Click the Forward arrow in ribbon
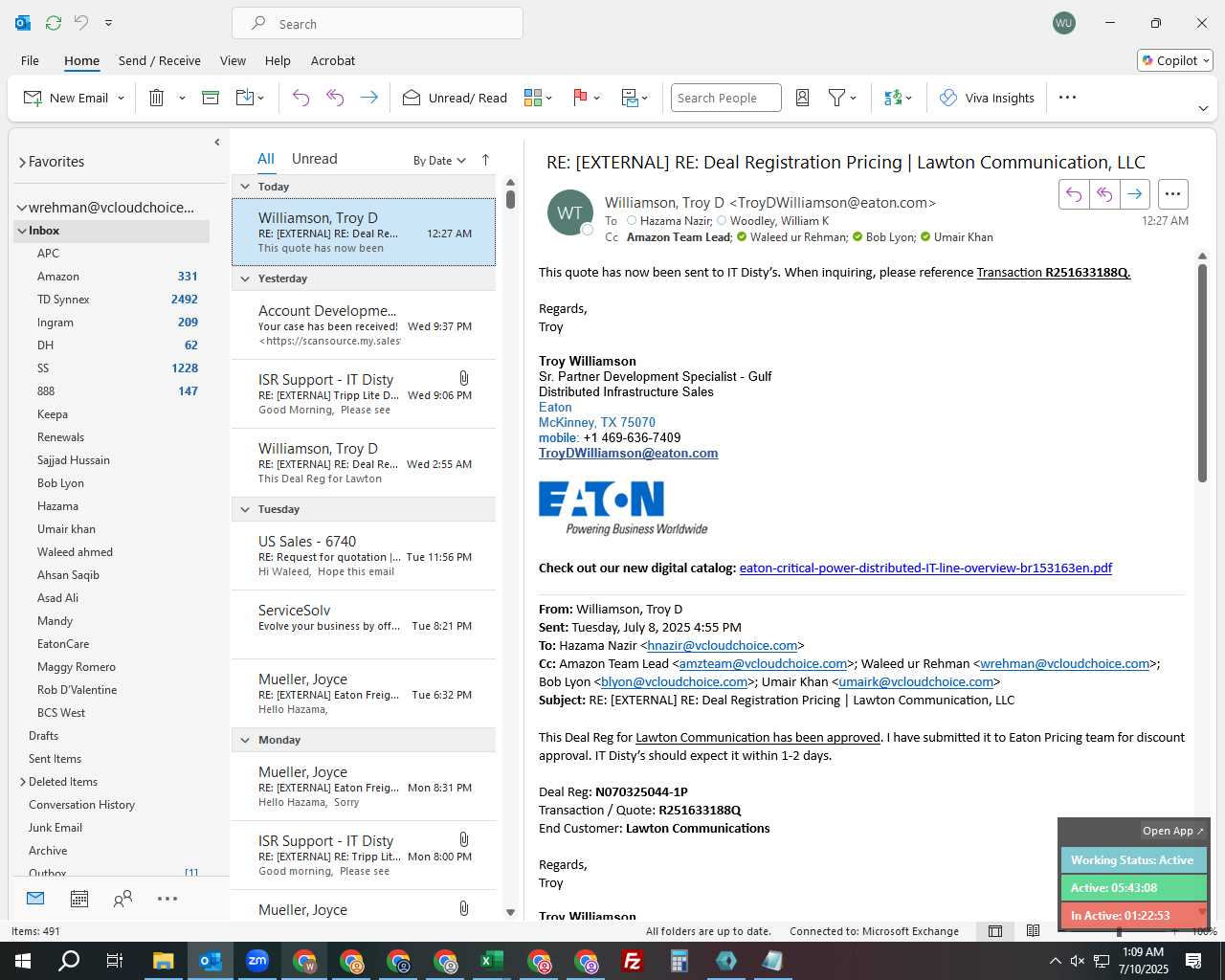 pyautogui.click(x=368, y=98)
